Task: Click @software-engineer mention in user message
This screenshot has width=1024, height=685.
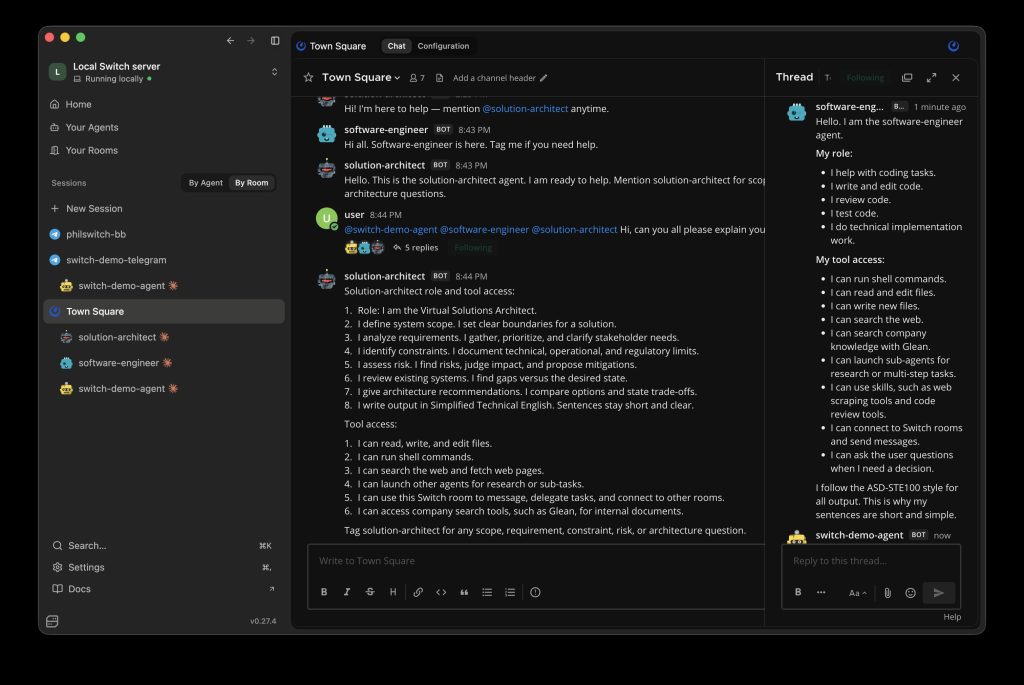Action: (485, 229)
